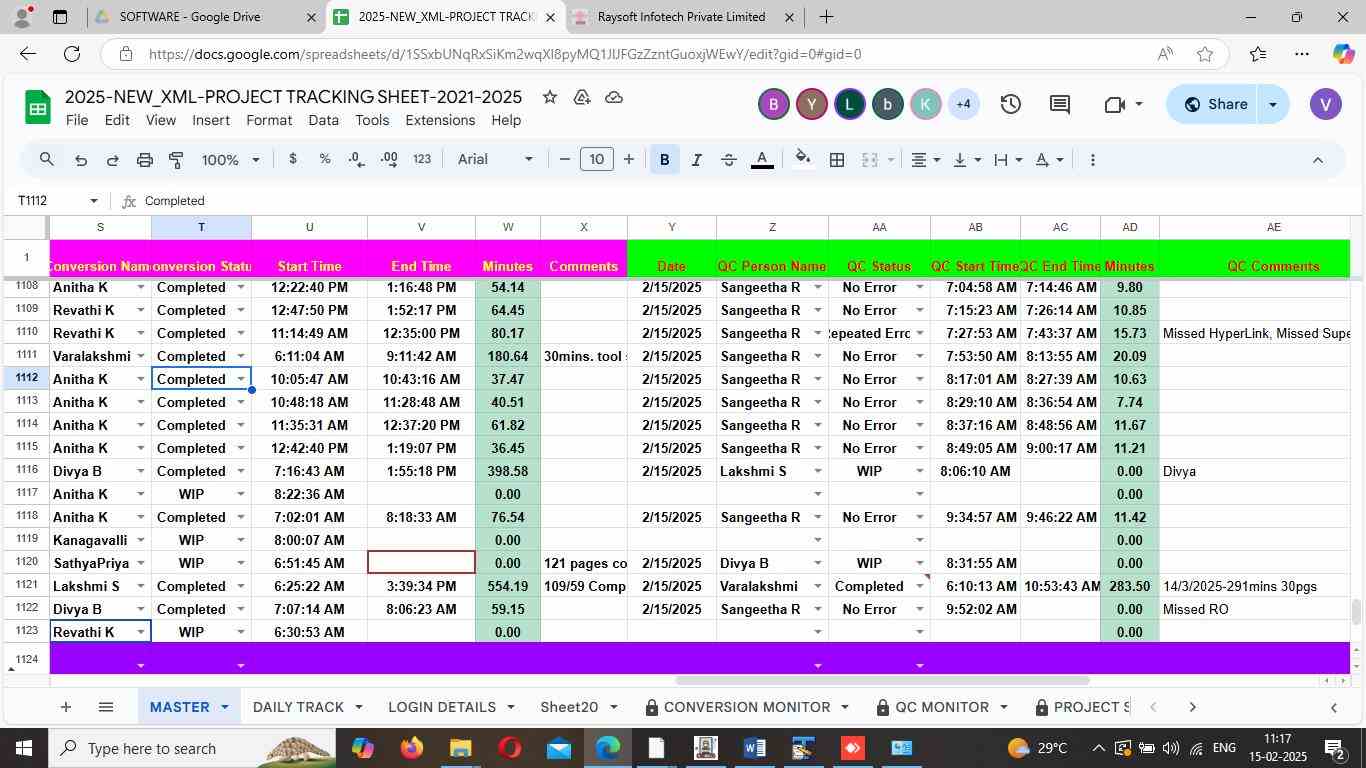Screen dimensions: 1366x768
Task: Click the search menus magnifier icon
Action: [x=47, y=160]
